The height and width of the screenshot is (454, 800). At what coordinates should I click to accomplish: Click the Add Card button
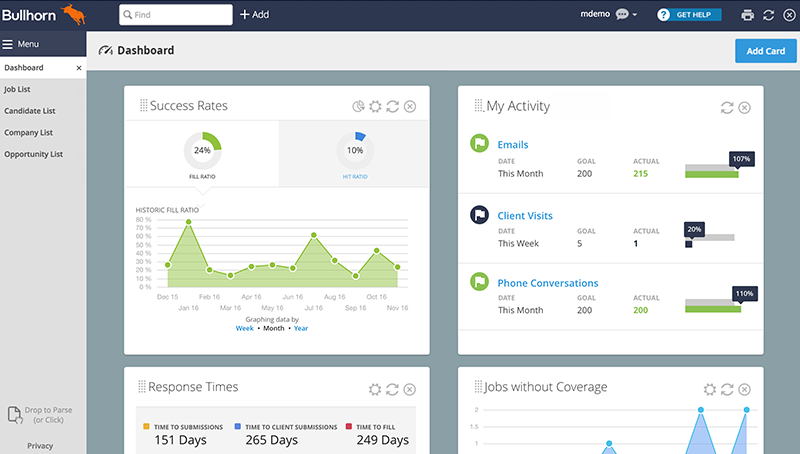click(x=765, y=51)
